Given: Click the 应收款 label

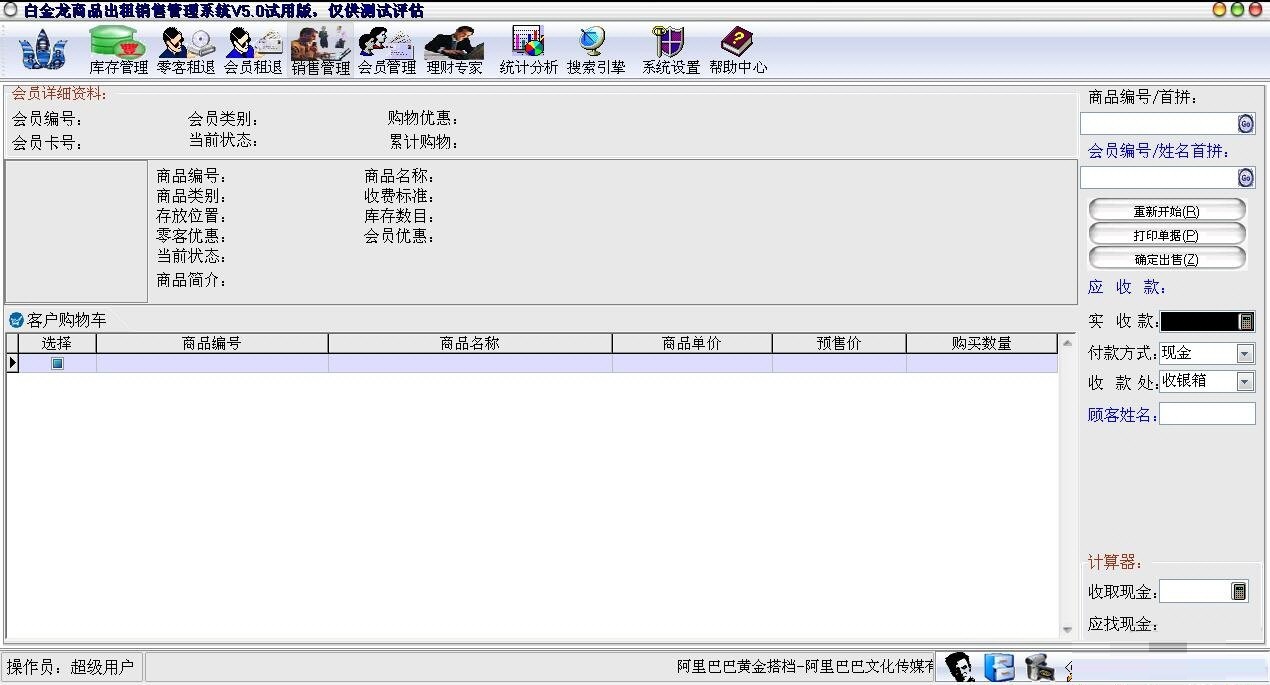Looking at the screenshot, I should pos(1127,287).
